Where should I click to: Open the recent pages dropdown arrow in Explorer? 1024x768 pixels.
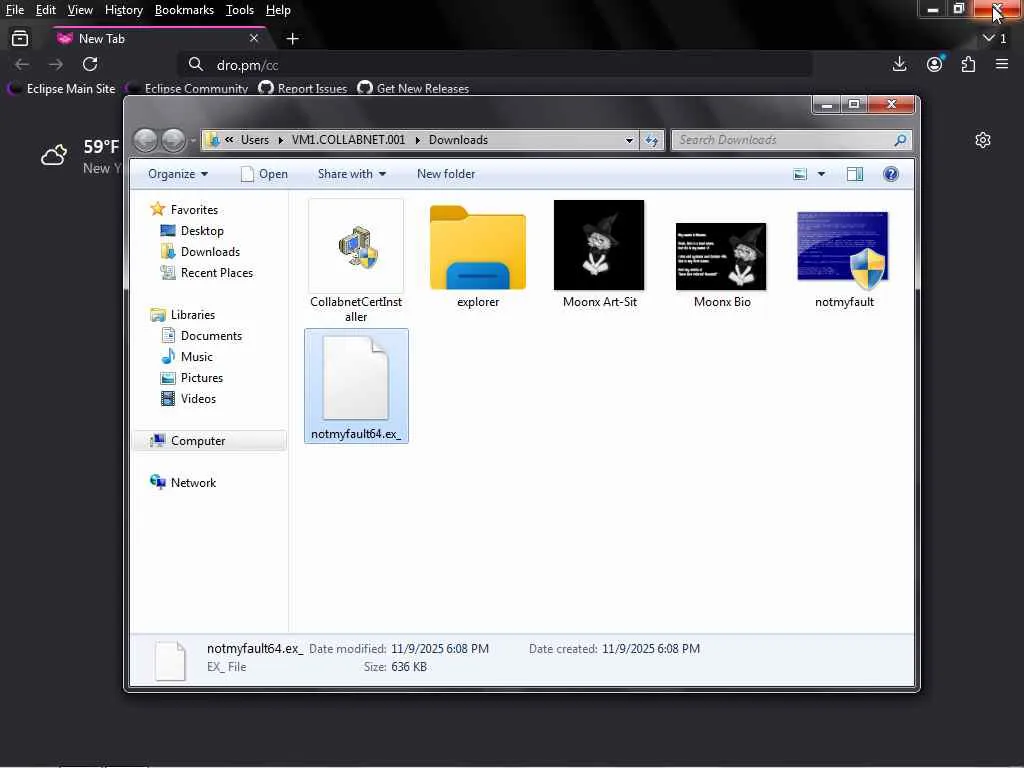pyautogui.click(x=193, y=140)
